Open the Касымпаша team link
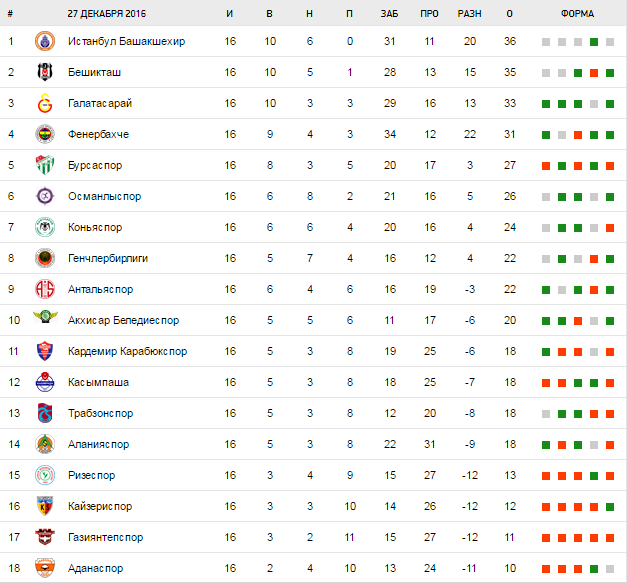The height and width of the screenshot is (583, 627). tap(98, 383)
